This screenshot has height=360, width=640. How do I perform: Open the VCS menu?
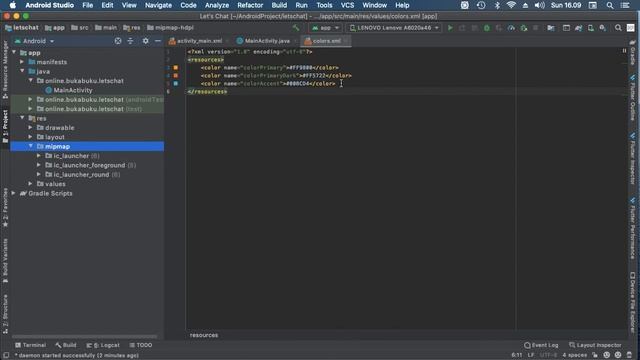[x=347, y=5]
